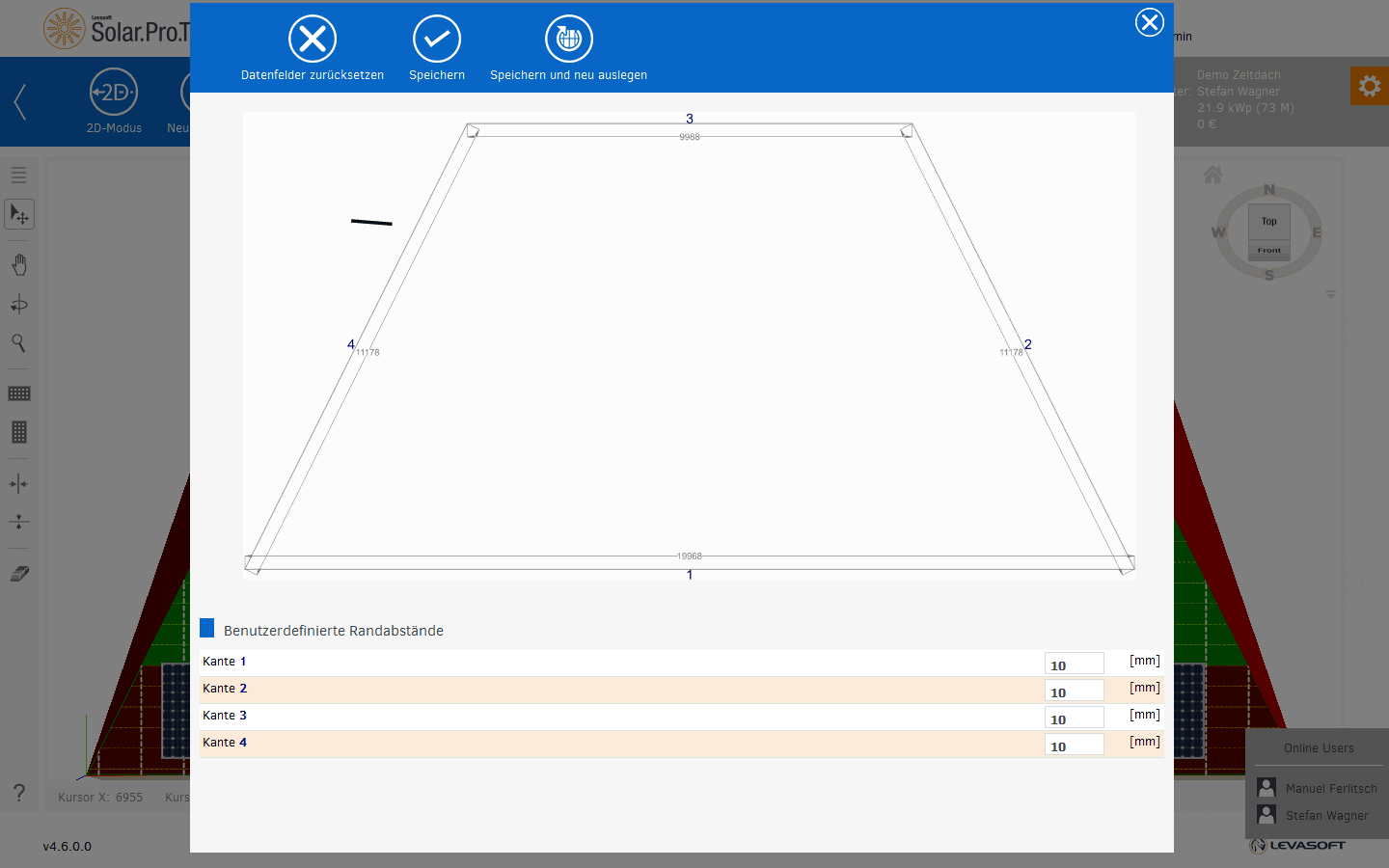Click the Top face of view cube

point(1268,222)
